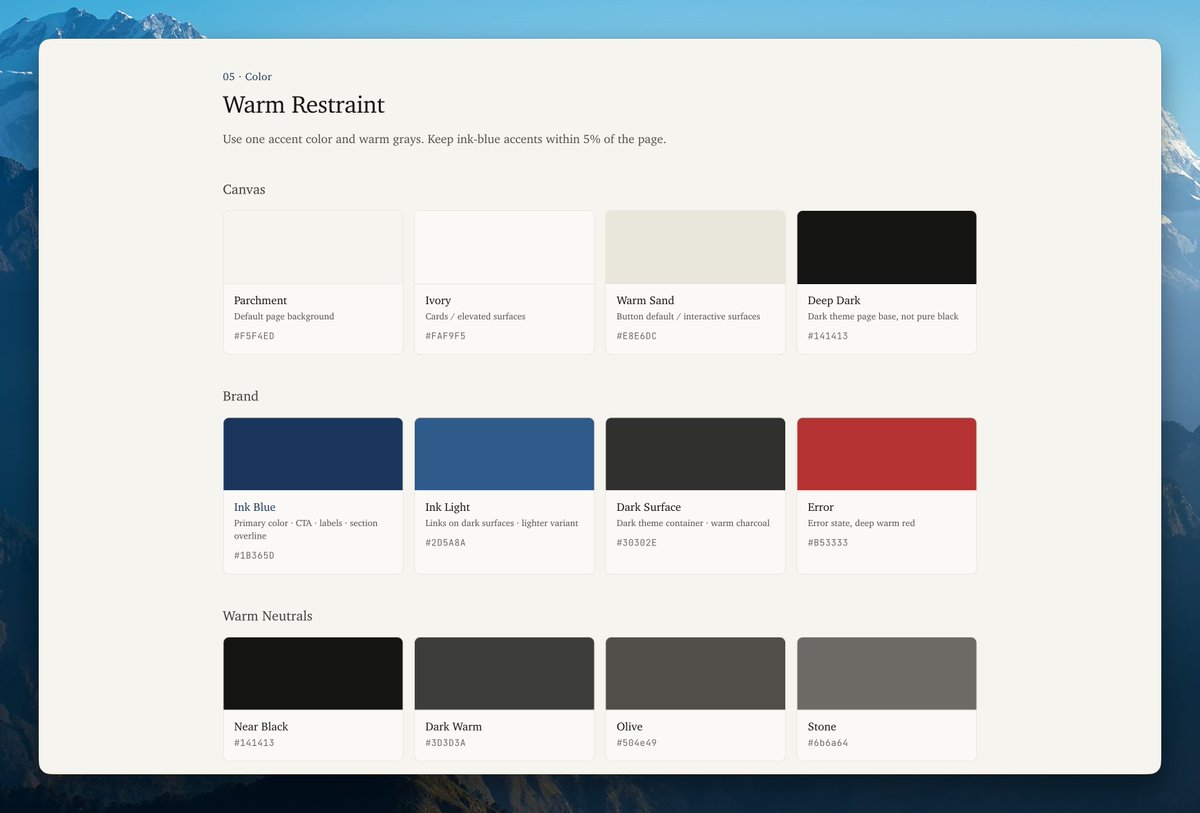Click the "Ink Blue" color name

255,507
